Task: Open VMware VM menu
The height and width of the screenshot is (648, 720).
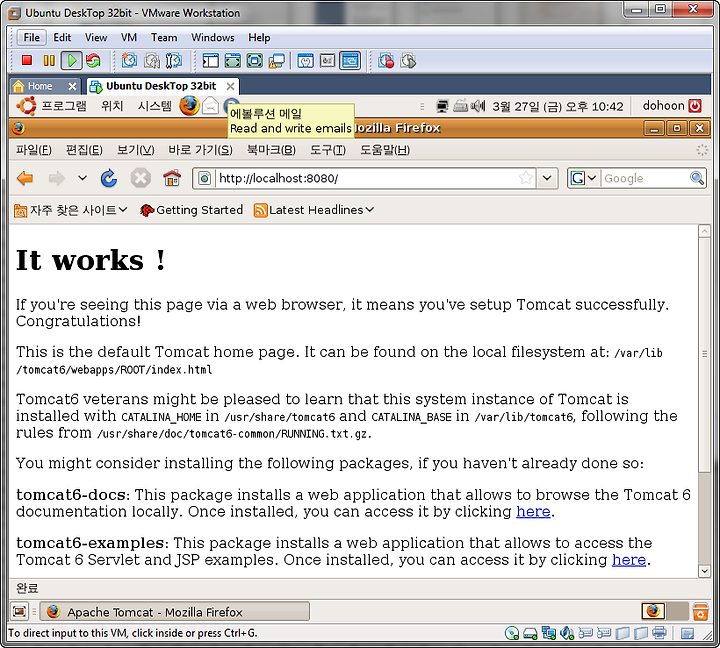Action: pyautogui.click(x=129, y=37)
